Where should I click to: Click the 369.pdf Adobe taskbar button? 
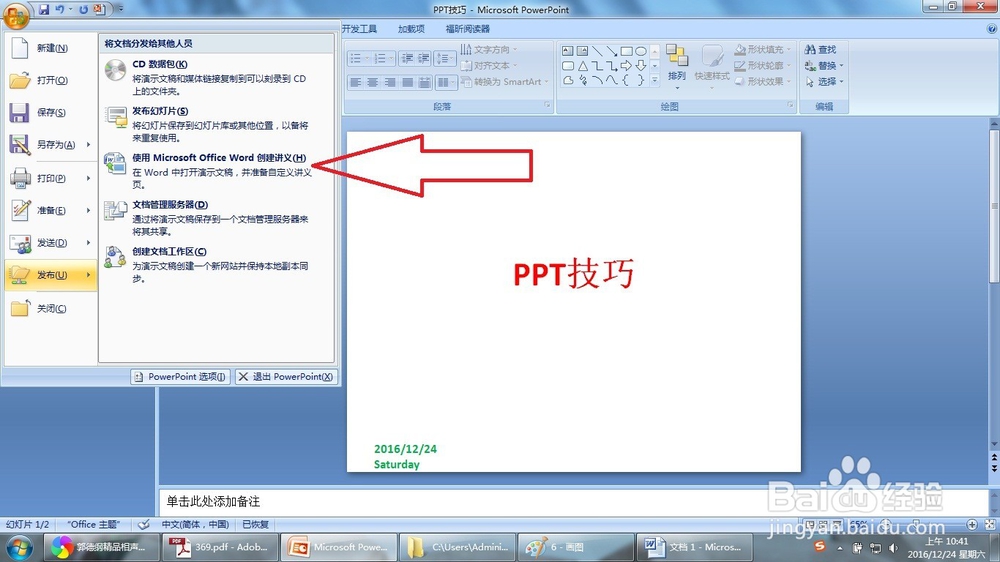tap(221, 547)
